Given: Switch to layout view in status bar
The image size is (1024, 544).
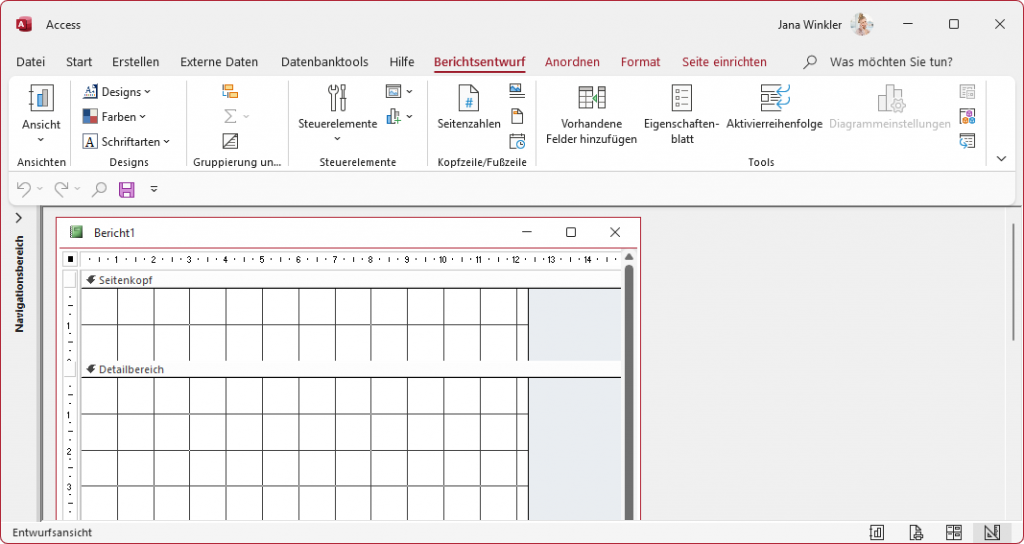Looking at the screenshot, I should coord(953,532).
